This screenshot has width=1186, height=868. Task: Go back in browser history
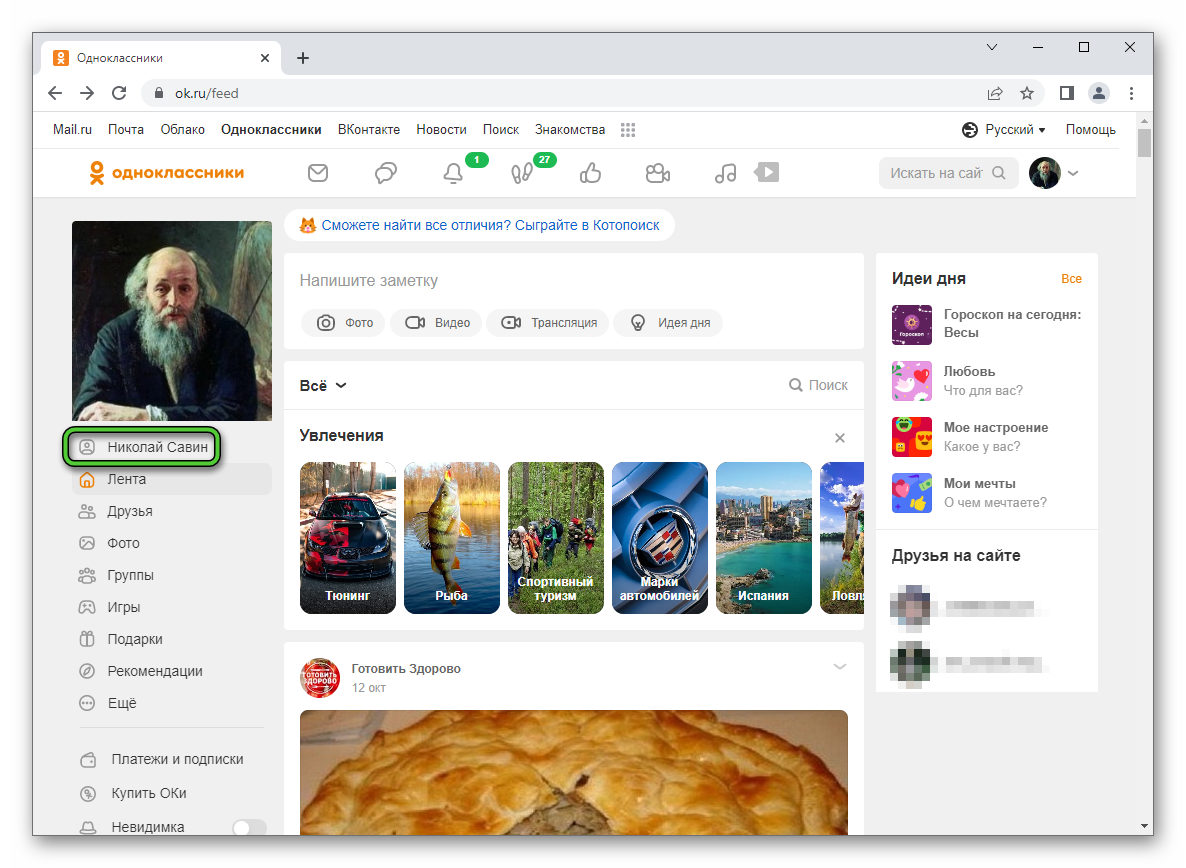54,93
